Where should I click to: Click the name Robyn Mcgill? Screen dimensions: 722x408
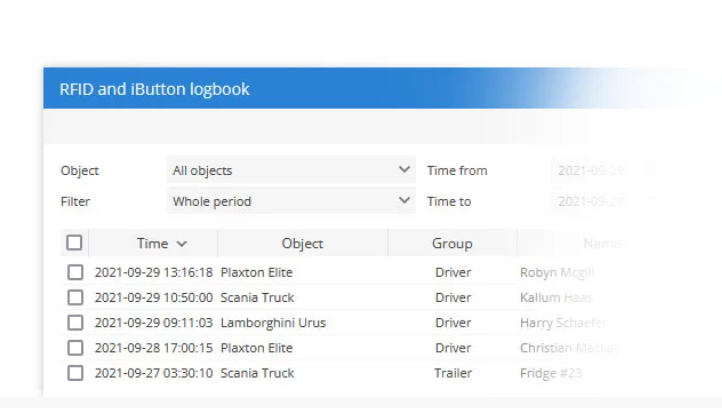pos(557,273)
